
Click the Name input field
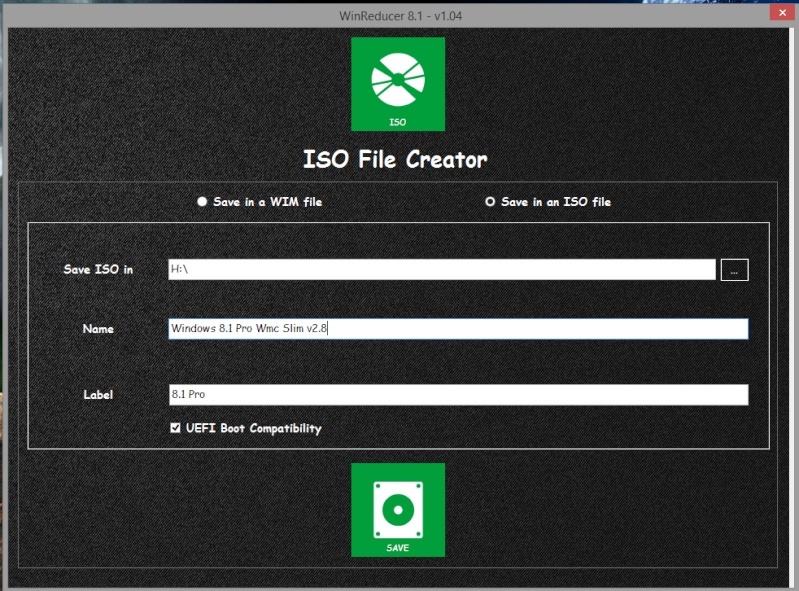(x=458, y=329)
